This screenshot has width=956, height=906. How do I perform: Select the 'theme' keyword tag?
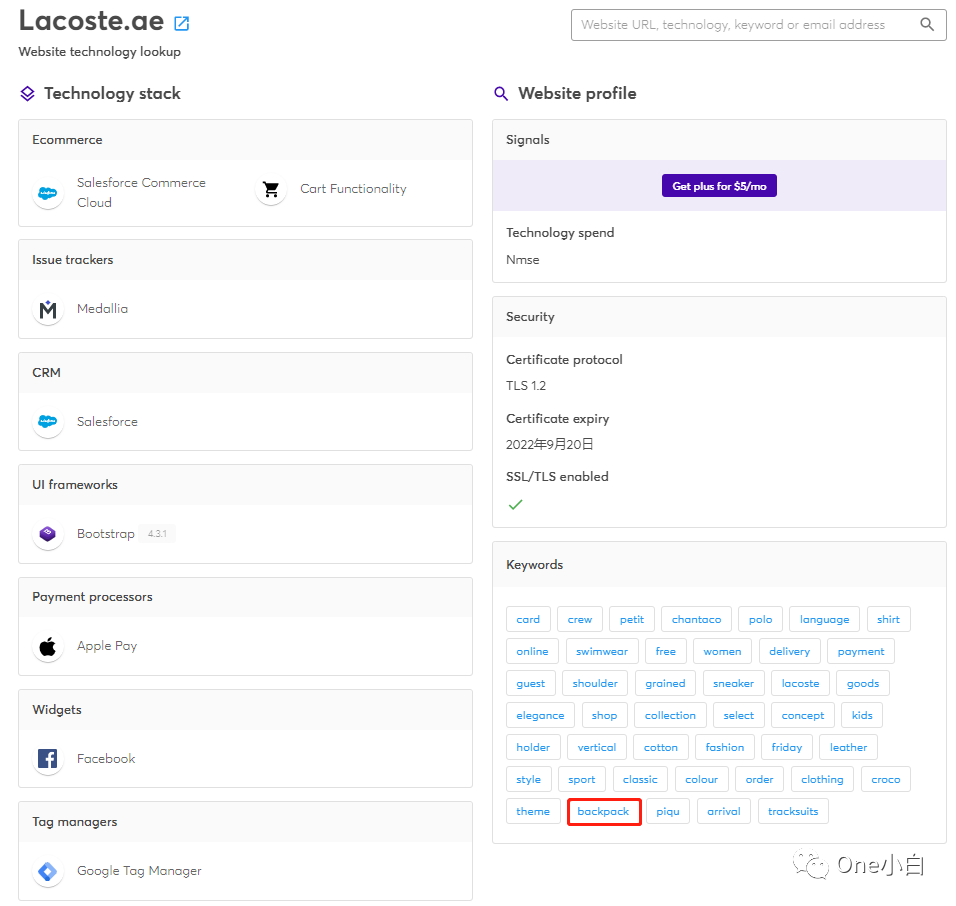tap(533, 811)
